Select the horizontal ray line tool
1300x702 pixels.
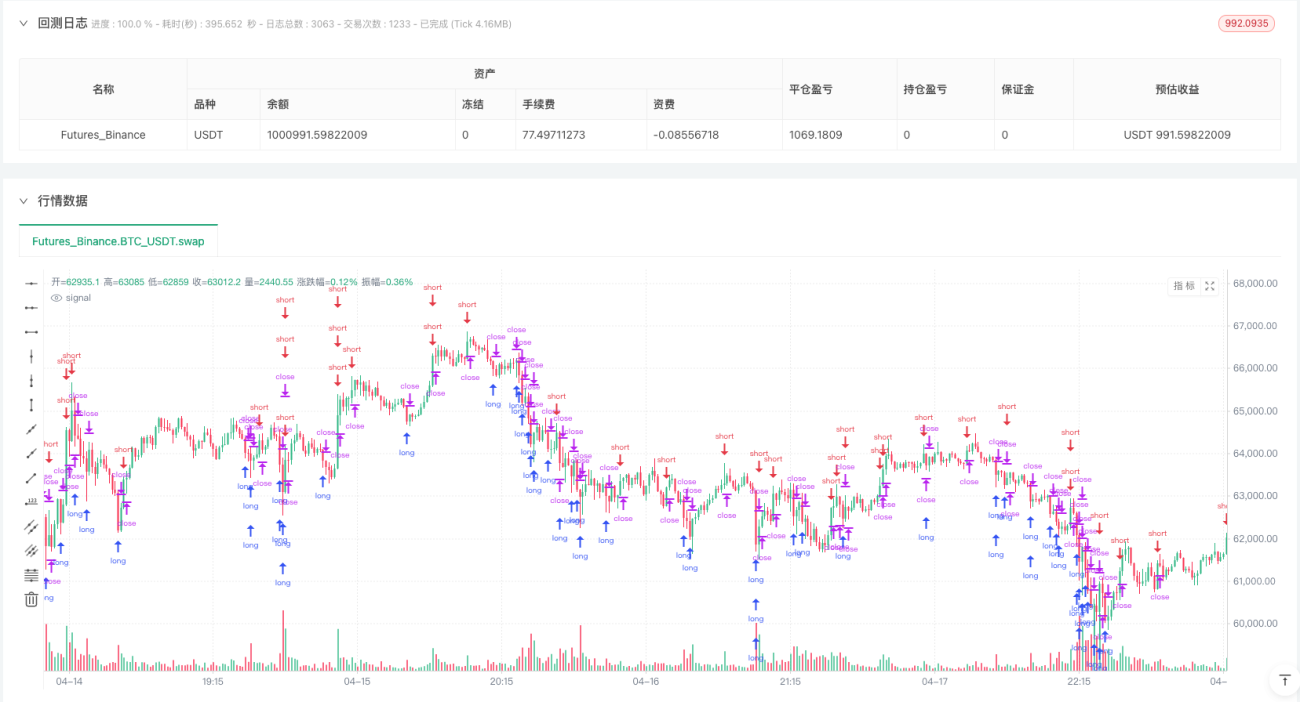coord(31,308)
